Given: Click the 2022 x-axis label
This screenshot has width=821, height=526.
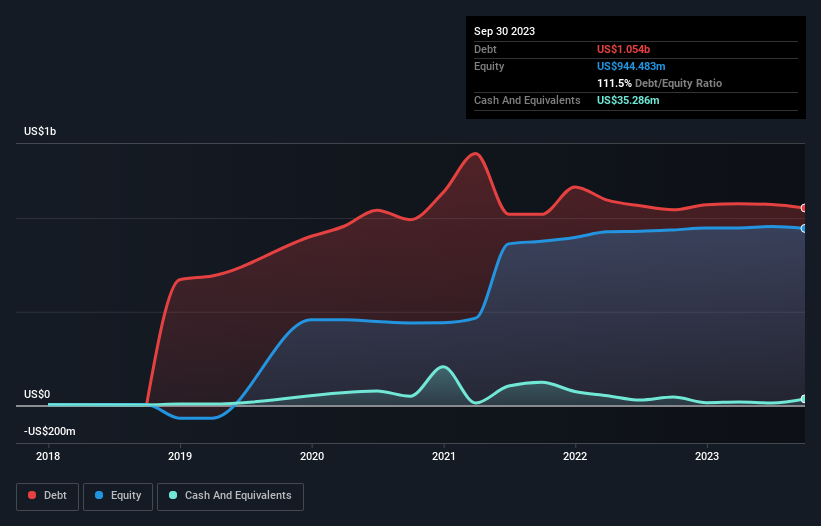Looking at the screenshot, I should coord(575,456).
